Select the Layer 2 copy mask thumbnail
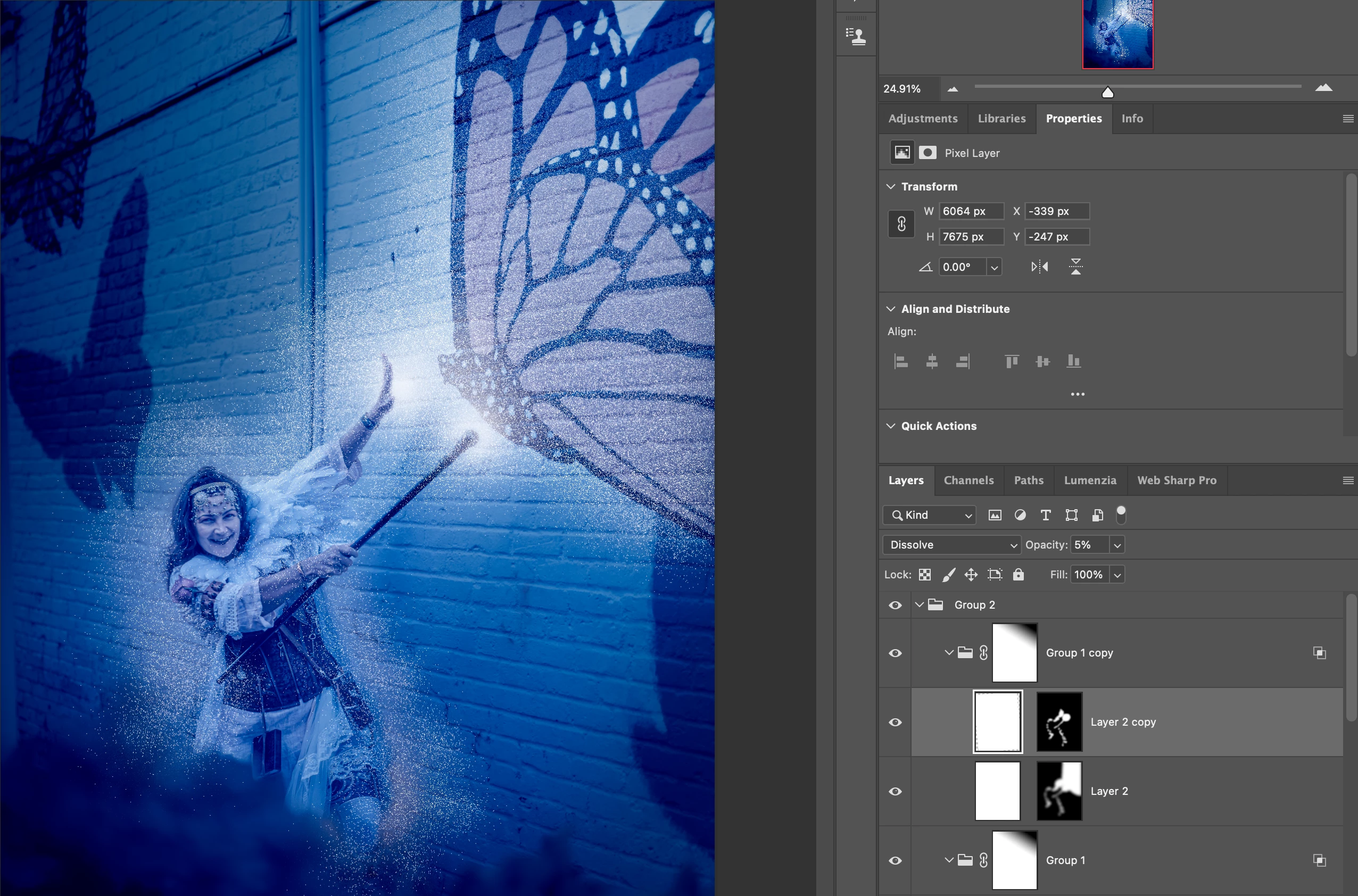Viewport: 1358px width, 896px height. click(1058, 723)
